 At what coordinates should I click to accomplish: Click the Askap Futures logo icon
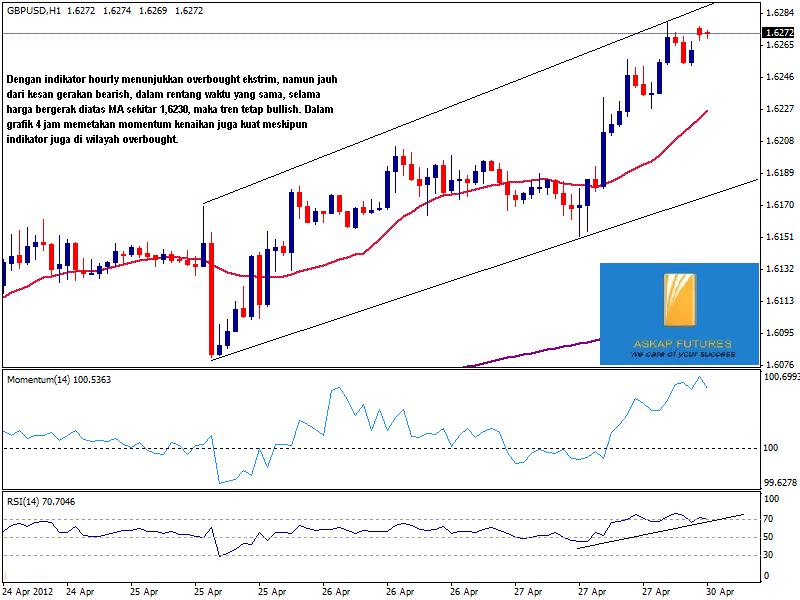pyautogui.click(x=679, y=303)
